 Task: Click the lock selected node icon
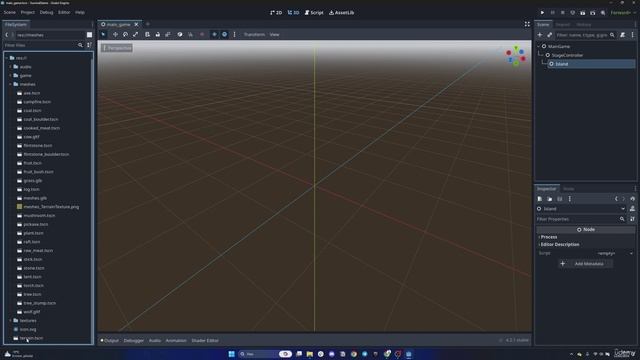(158, 35)
